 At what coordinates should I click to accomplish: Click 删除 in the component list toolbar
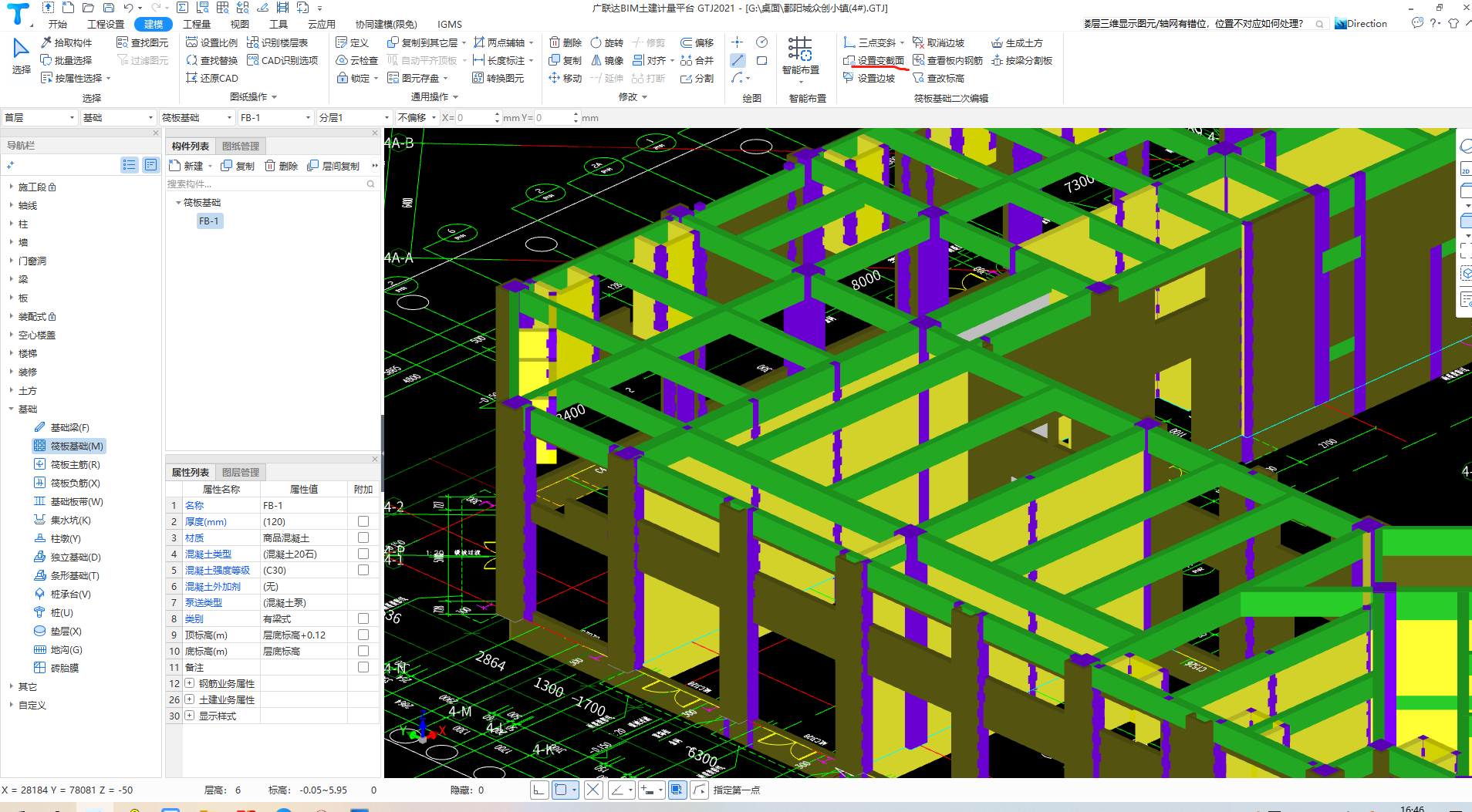pyautogui.click(x=282, y=166)
